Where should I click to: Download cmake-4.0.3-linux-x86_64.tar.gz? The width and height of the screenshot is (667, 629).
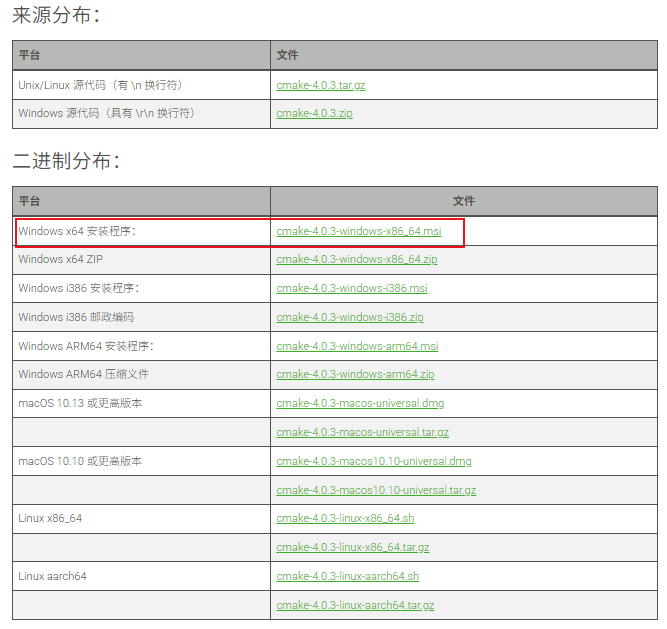(353, 547)
